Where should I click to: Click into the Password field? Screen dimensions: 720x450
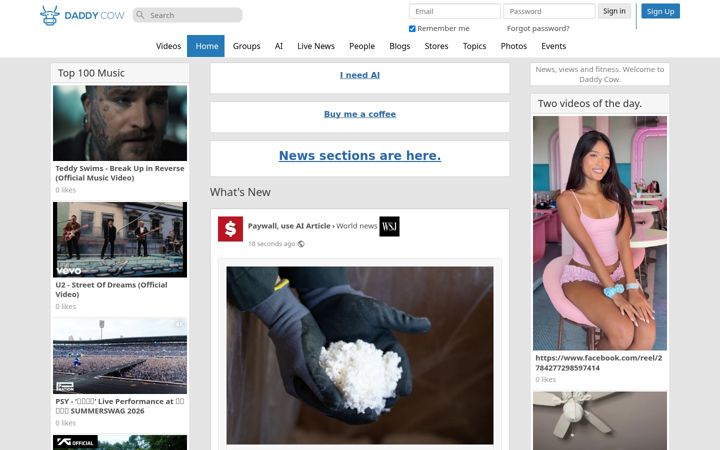pyautogui.click(x=549, y=11)
